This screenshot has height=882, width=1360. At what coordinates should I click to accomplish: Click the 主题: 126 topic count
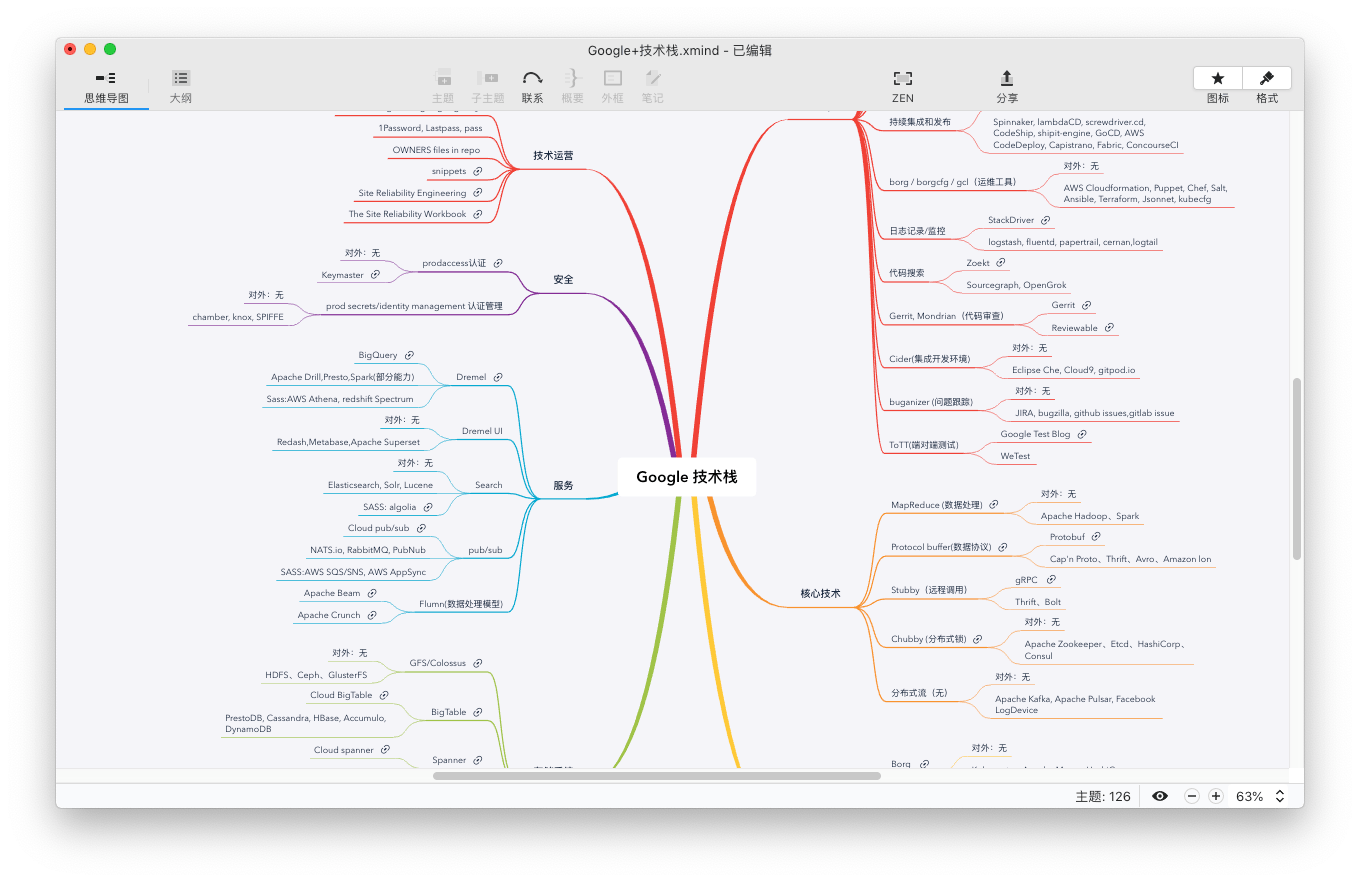tap(1103, 797)
